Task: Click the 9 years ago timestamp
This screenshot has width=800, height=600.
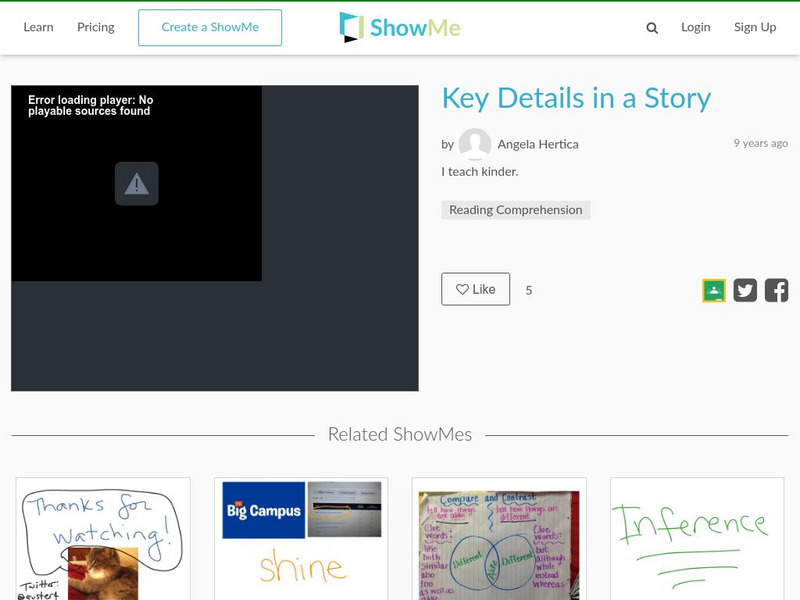Action: click(x=761, y=143)
